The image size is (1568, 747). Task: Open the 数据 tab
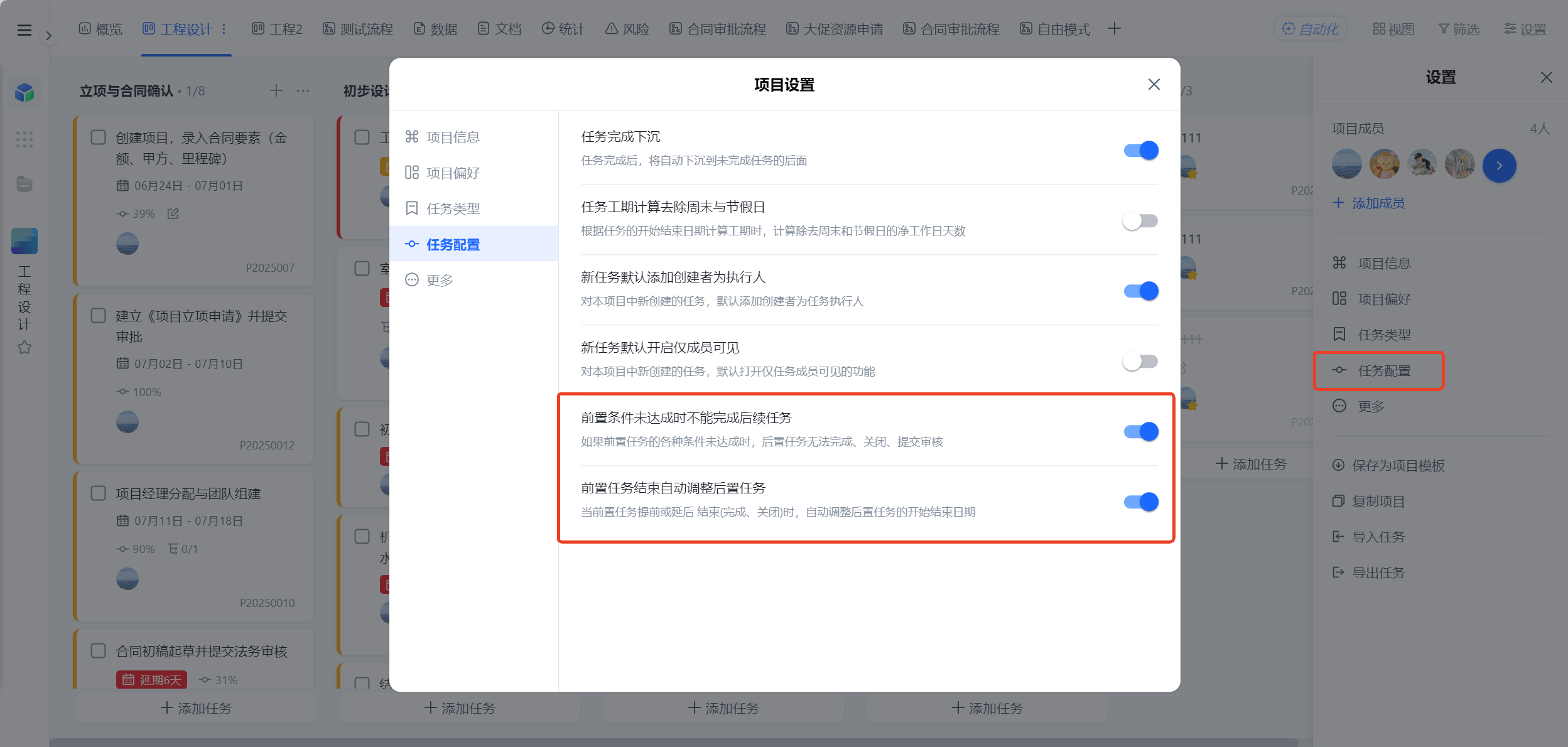(x=435, y=29)
